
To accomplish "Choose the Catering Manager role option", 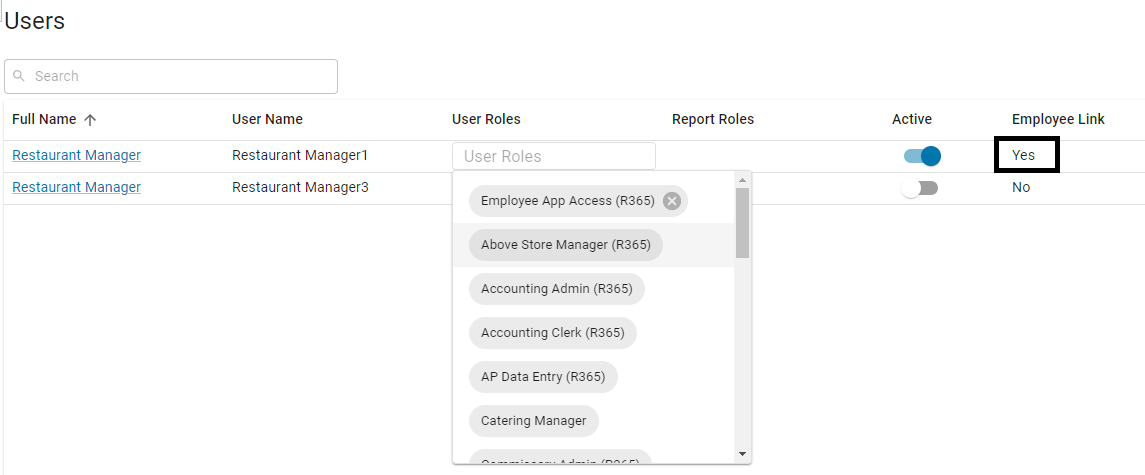I will coord(533,421).
